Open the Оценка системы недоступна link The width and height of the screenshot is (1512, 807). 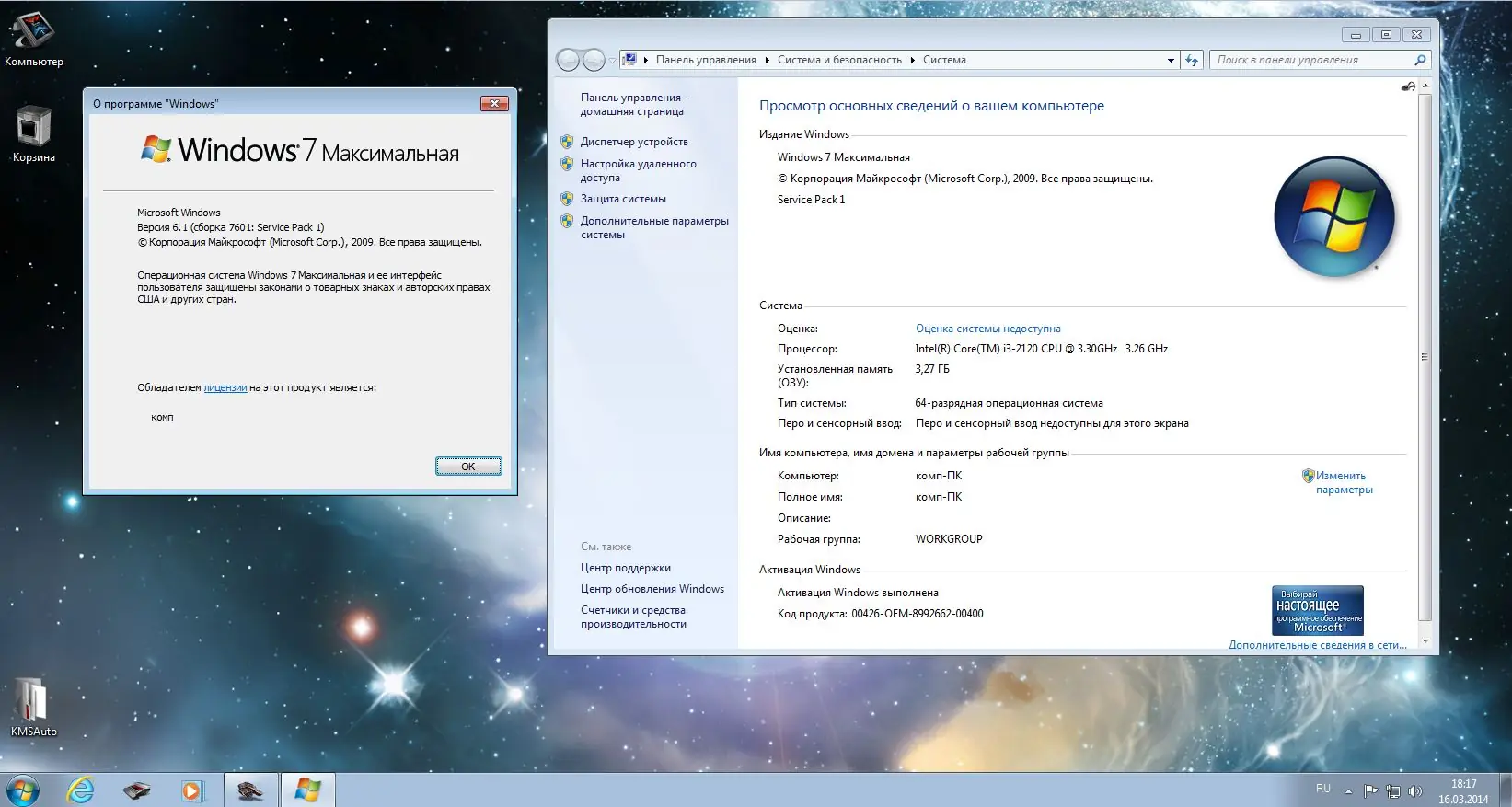tap(988, 329)
